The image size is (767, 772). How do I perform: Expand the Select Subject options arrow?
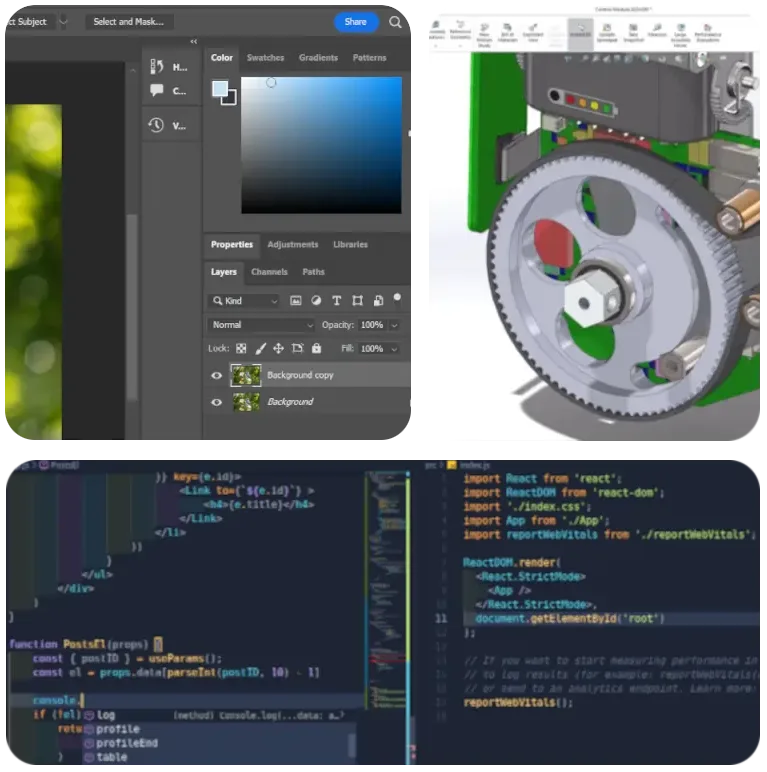pos(63,22)
